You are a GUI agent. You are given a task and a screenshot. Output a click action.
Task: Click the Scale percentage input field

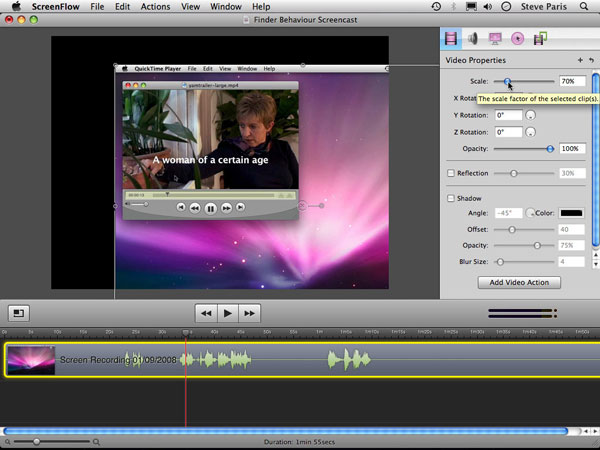click(572, 81)
